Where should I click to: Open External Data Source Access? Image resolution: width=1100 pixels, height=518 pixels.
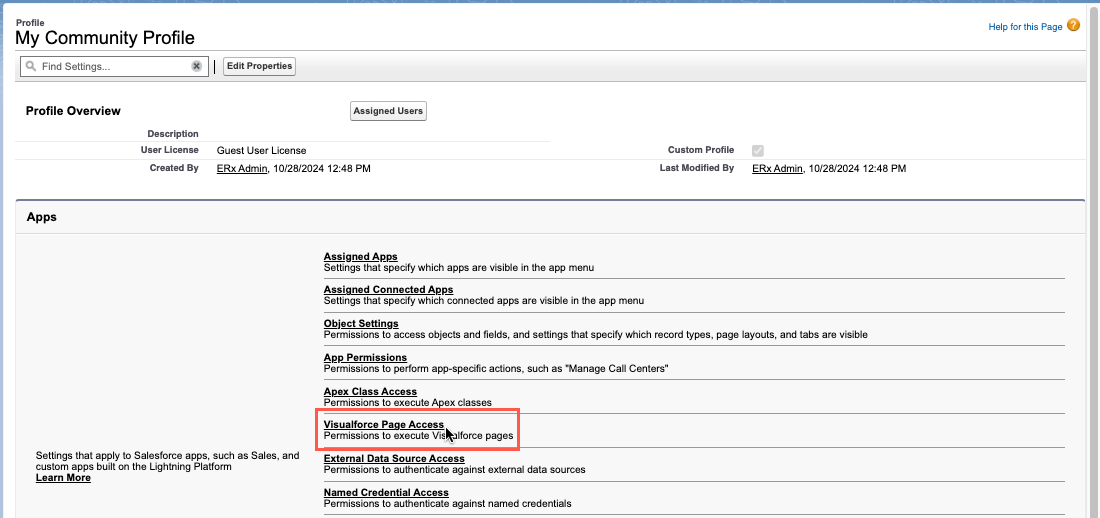point(394,459)
